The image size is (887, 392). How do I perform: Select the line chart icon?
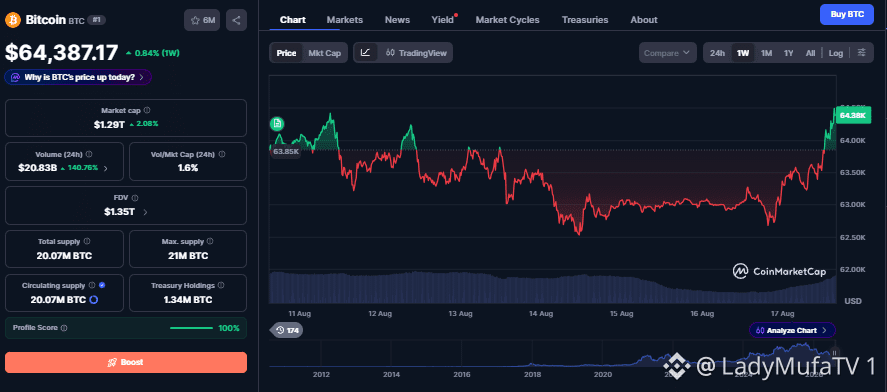365,53
